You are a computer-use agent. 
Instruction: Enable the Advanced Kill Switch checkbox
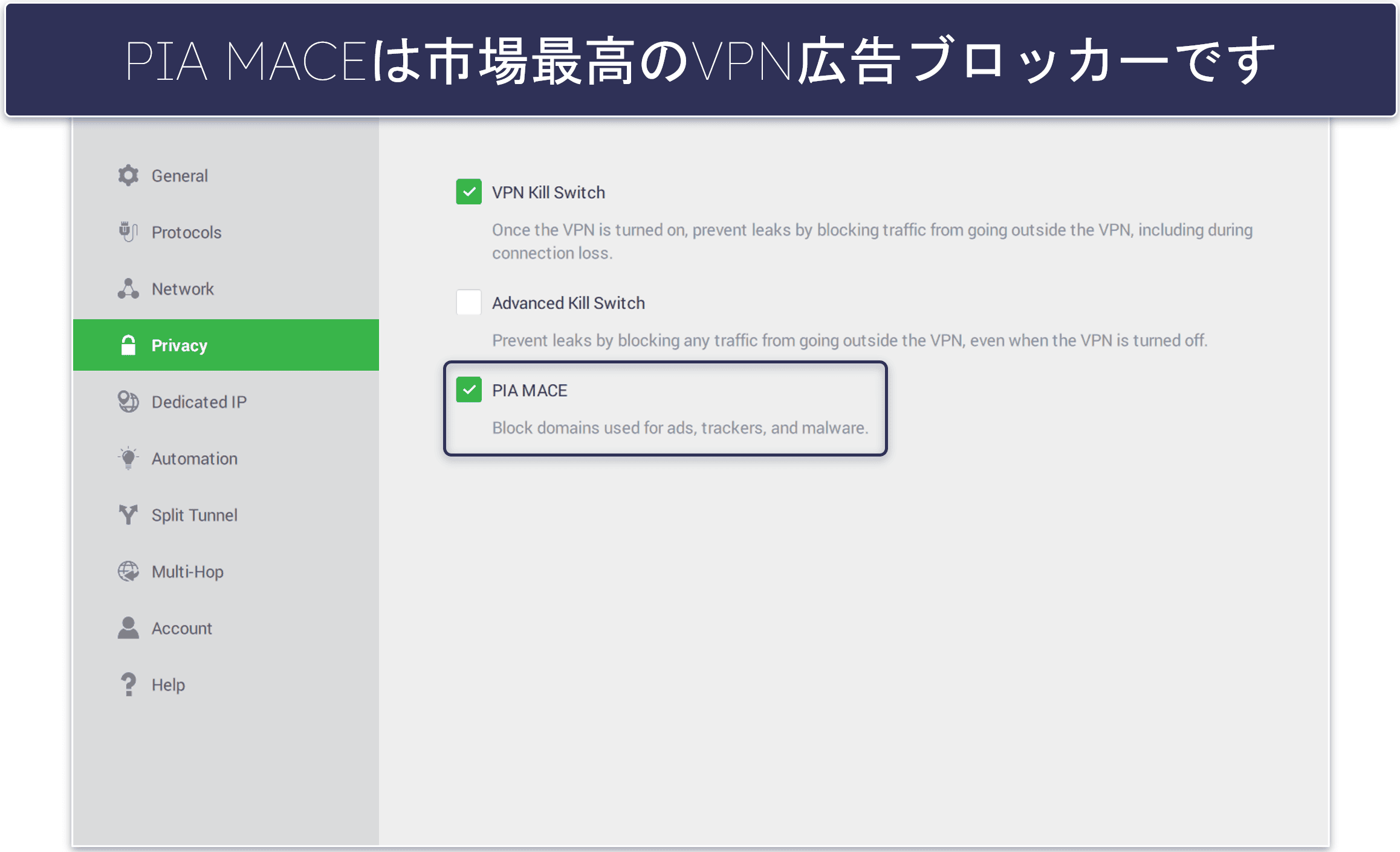pyautogui.click(x=468, y=302)
